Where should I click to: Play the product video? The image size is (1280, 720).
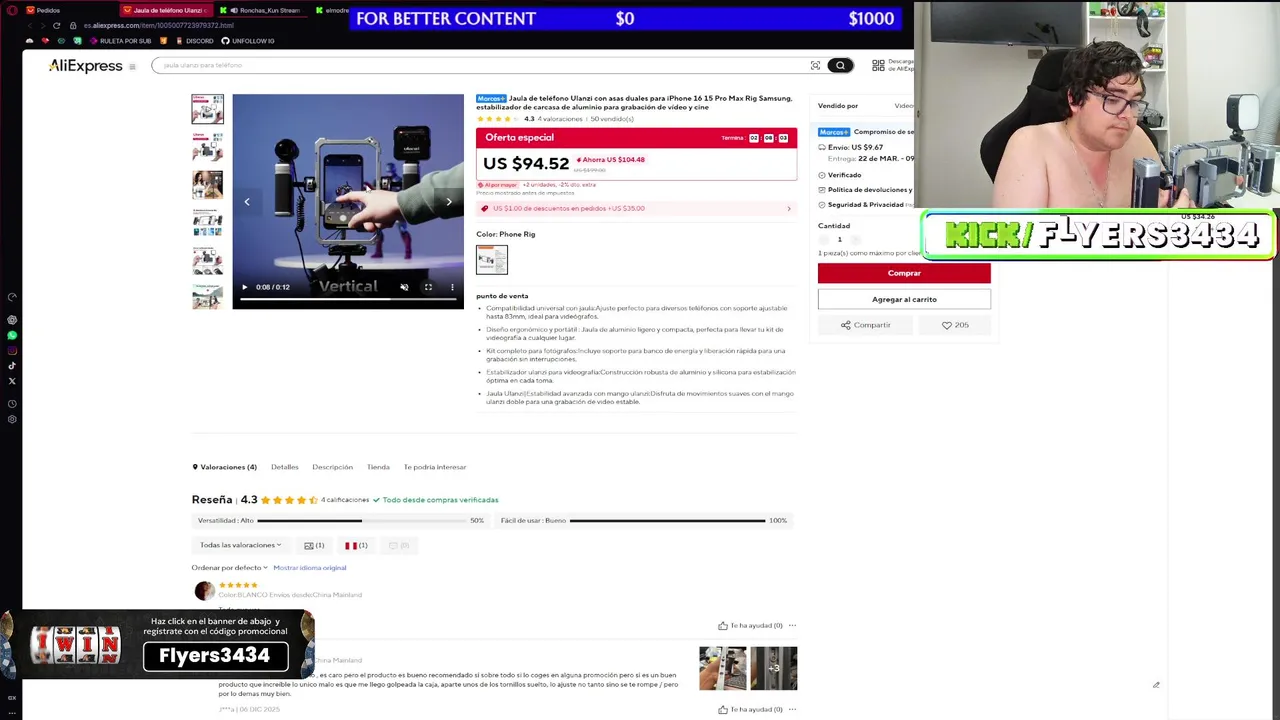tap(244, 287)
